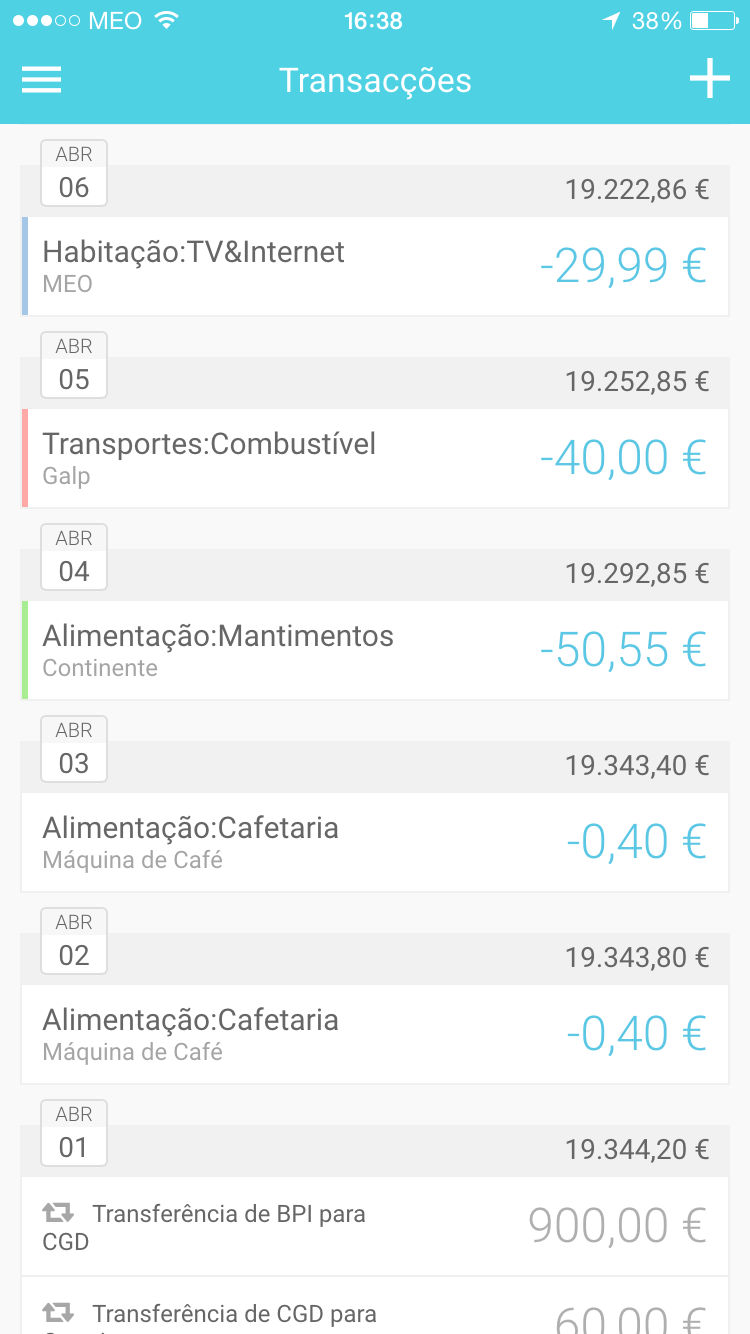Tap the battery indicator icon
750x1334 pixels.
713,20
